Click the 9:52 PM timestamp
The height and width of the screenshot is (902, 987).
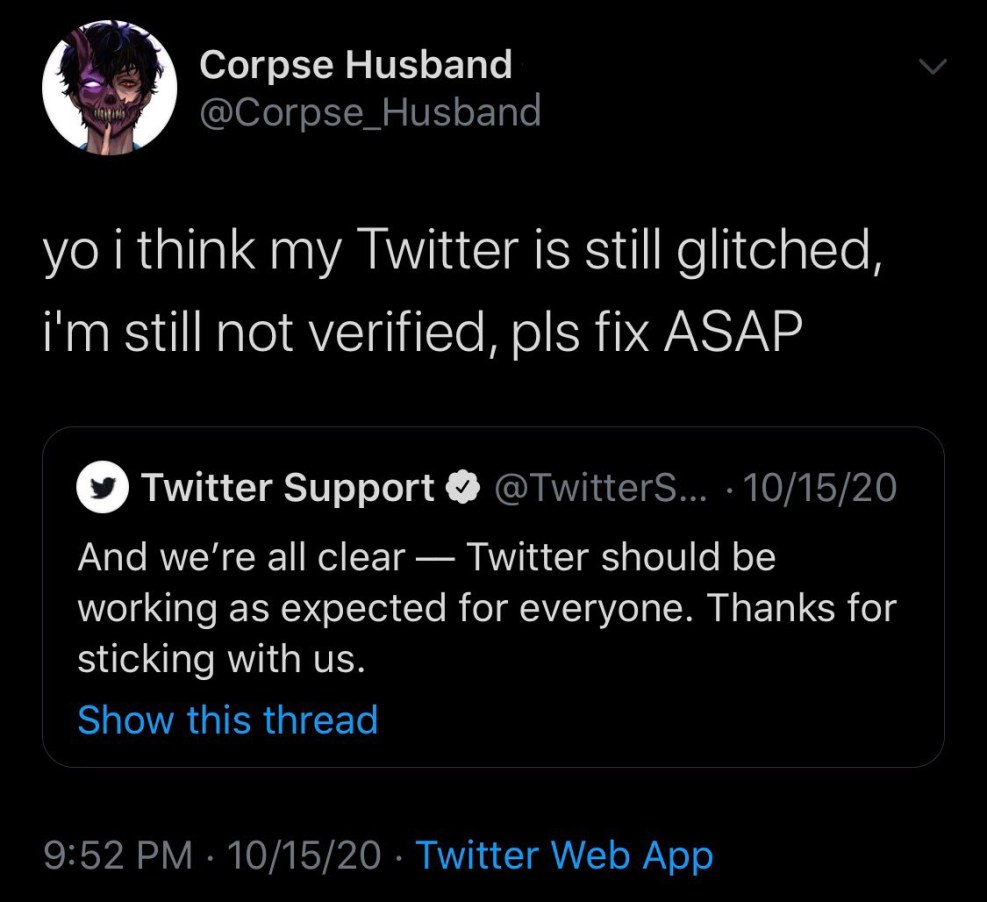tap(119, 855)
